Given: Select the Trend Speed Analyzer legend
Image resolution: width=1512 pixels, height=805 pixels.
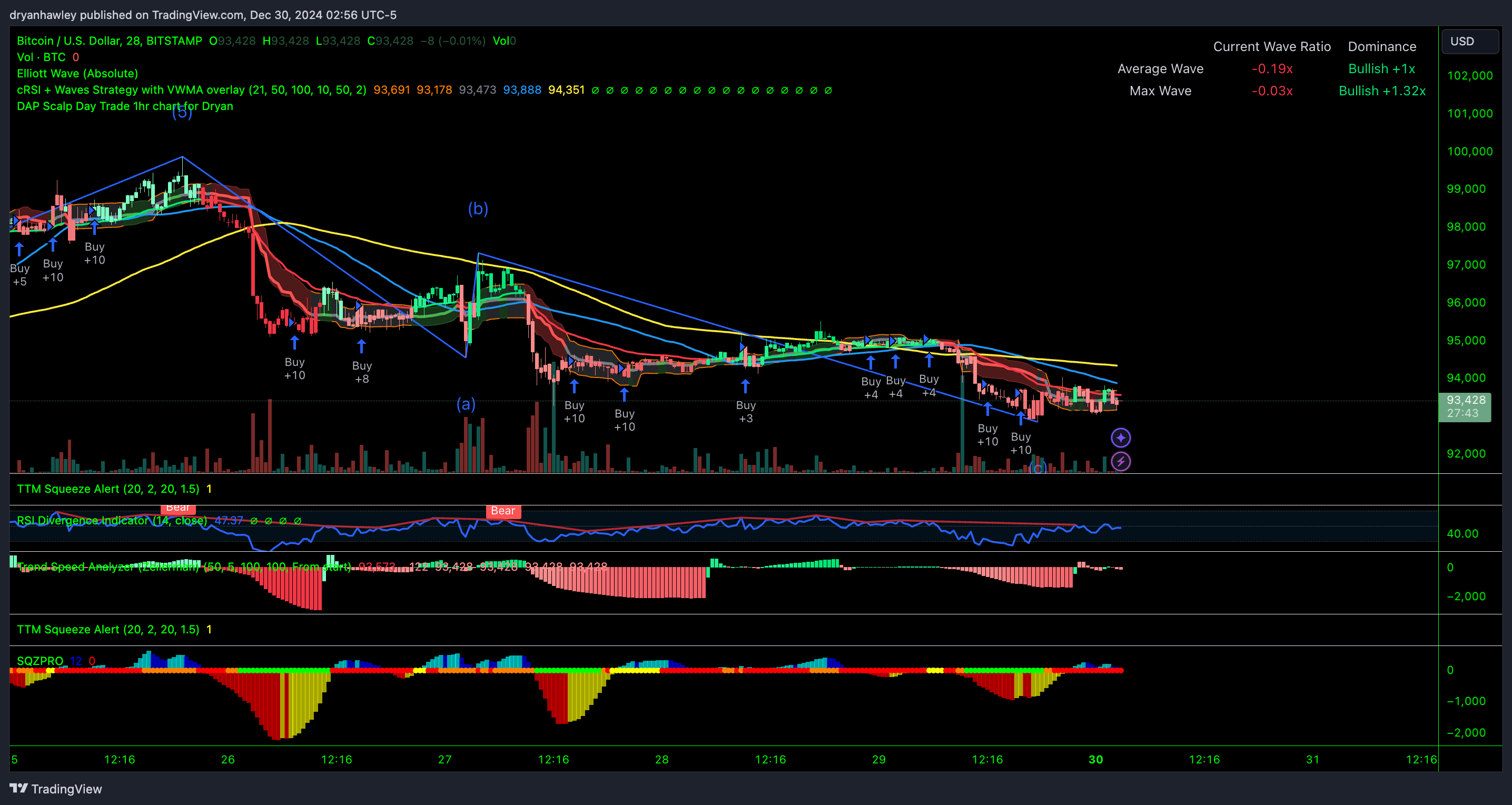Looking at the screenshot, I should pyautogui.click(x=184, y=567).
